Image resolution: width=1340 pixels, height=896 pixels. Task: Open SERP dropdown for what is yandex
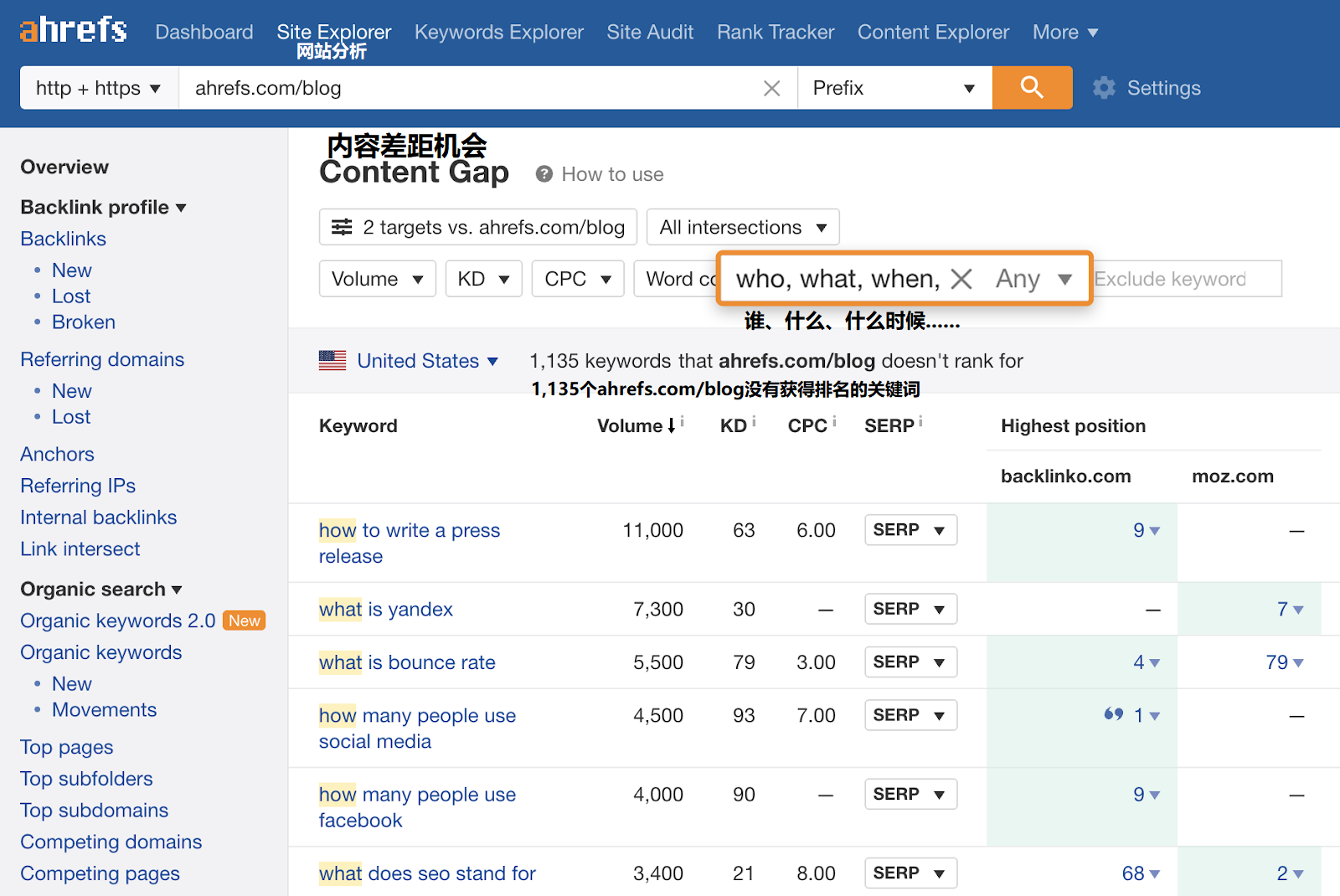(x=910, y=609)
